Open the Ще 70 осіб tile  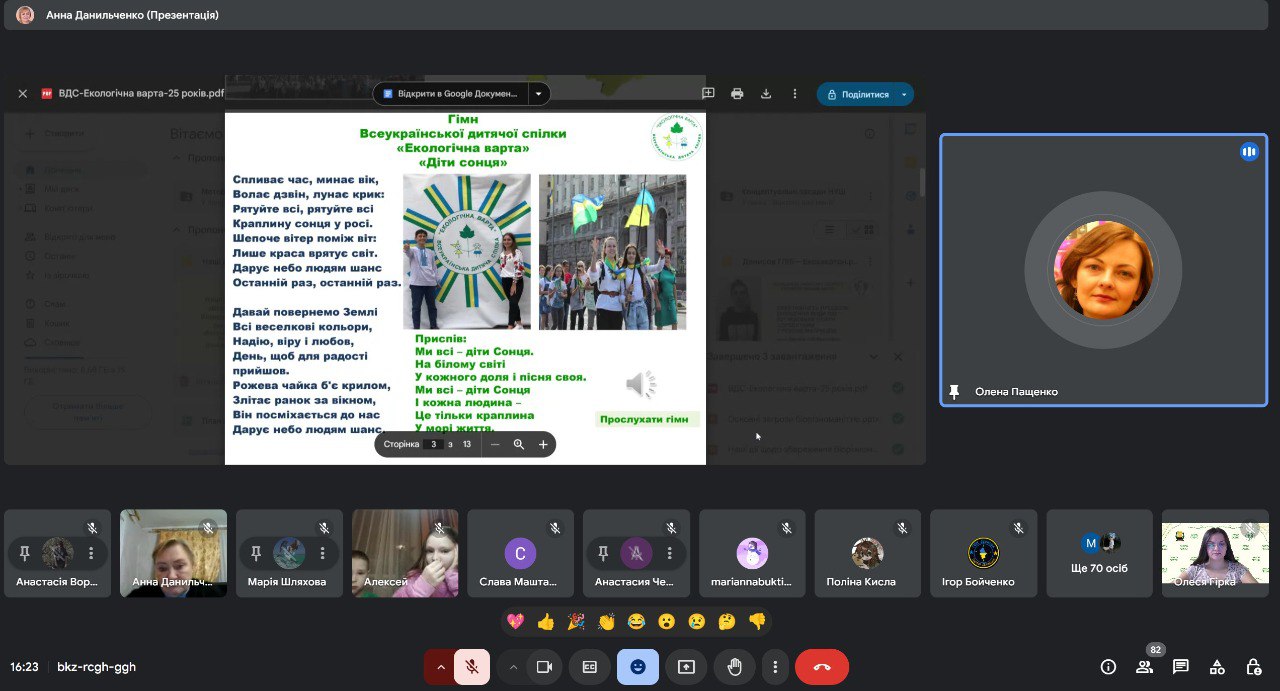click(x=1099, y=554)
